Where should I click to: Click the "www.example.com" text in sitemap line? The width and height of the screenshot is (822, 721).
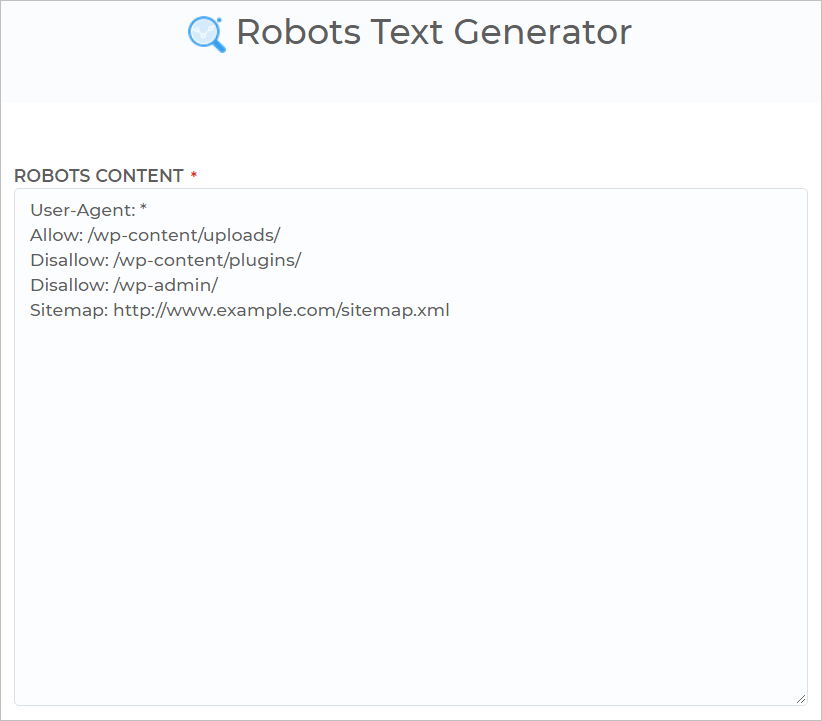pos(251,310)
